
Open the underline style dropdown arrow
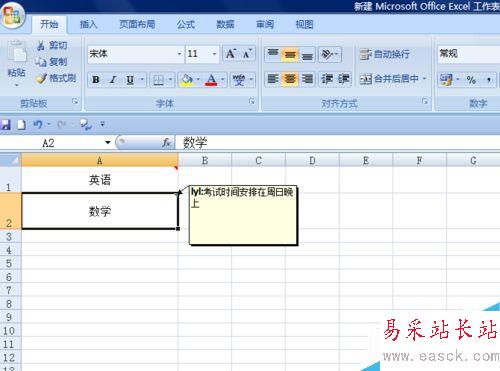click(142, 80)
